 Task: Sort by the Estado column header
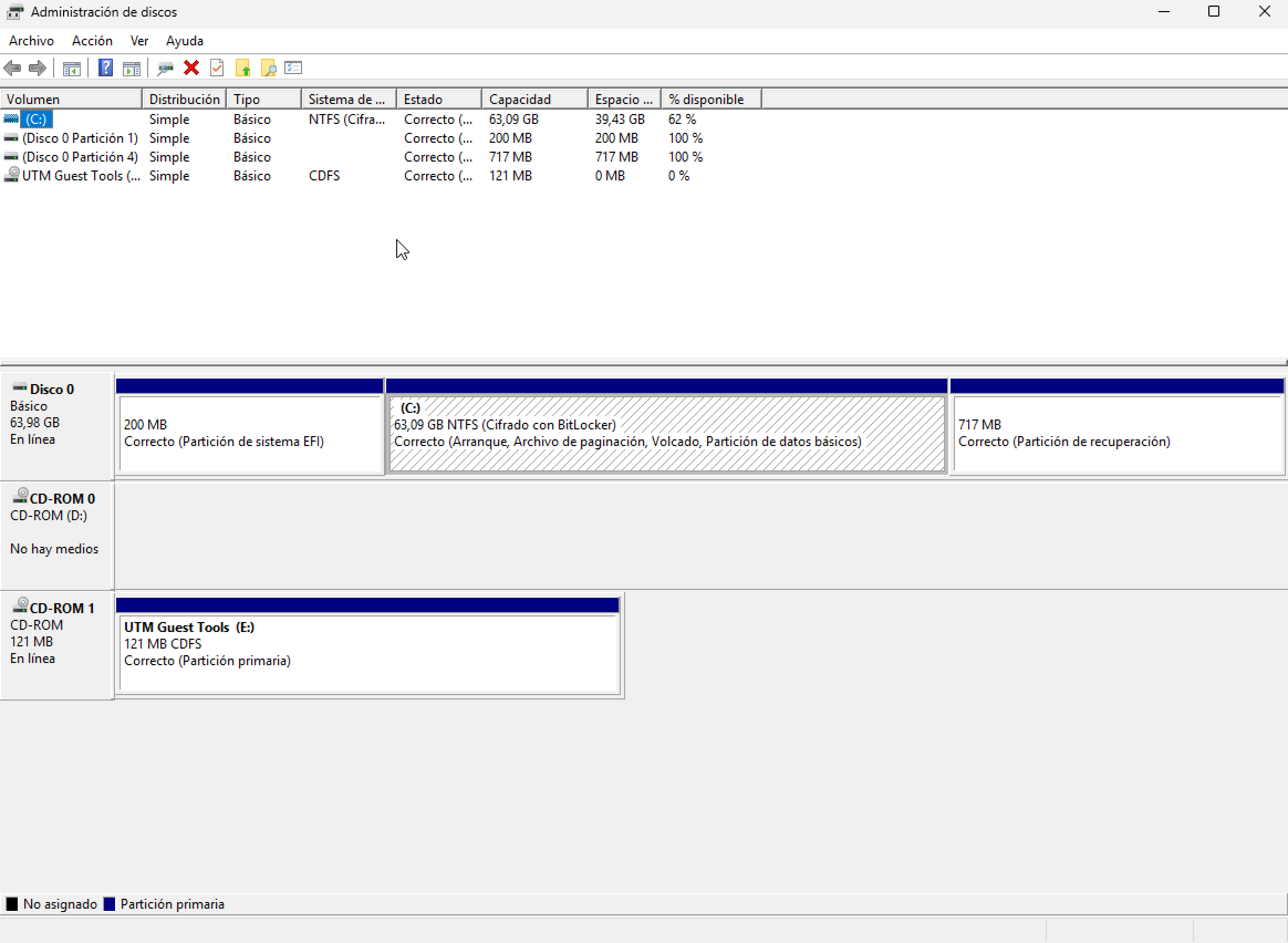click(x=439, y=99)
